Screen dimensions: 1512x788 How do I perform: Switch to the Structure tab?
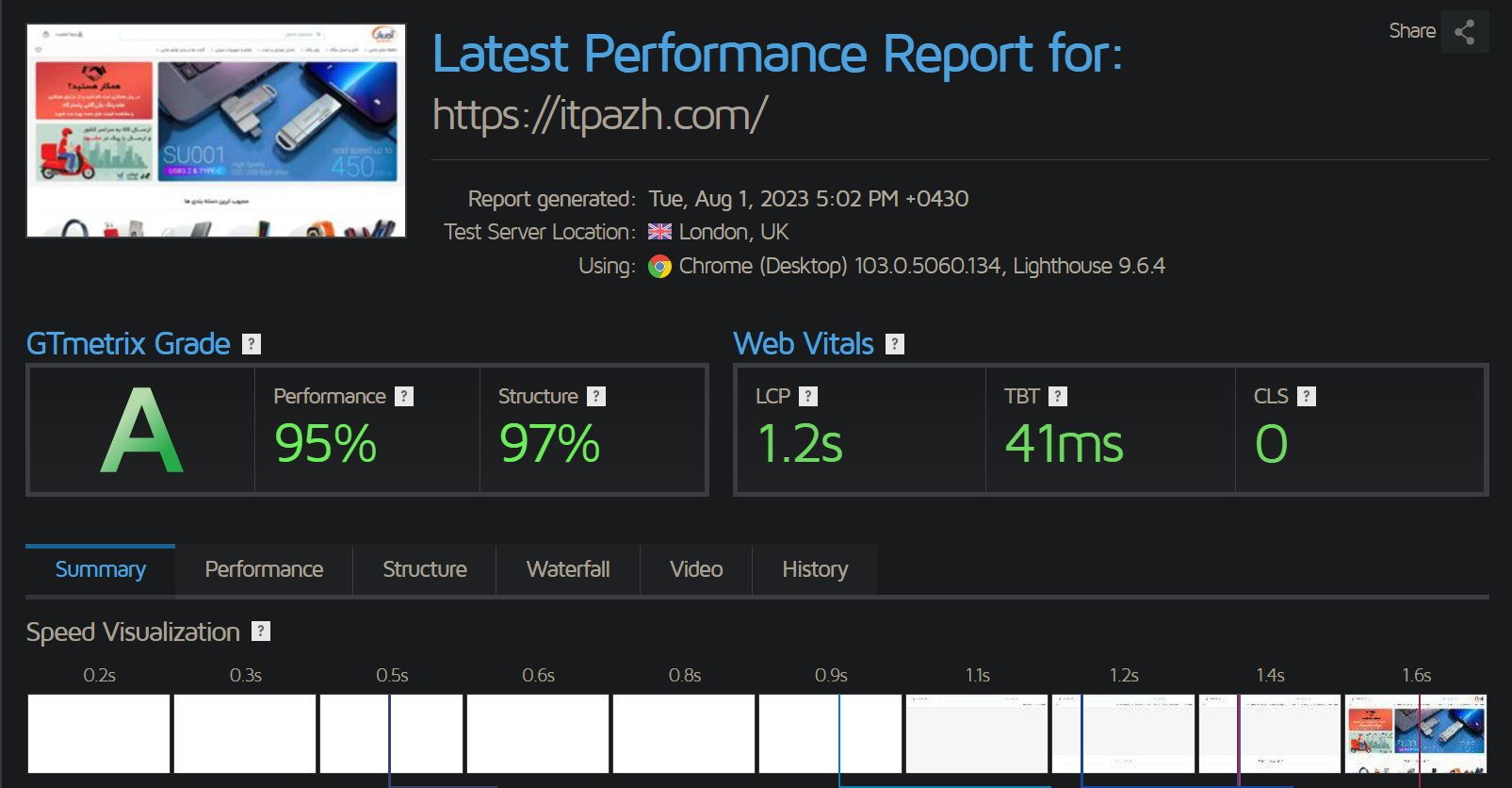click(424, 569)
